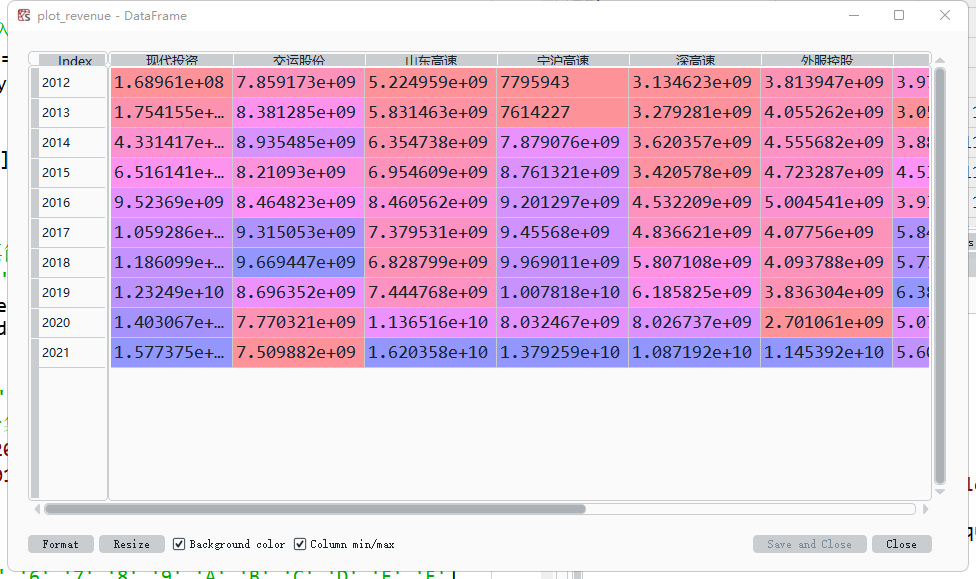Click the vertical scrollbar thumb
Screen dimensions: 976x579
click(940, 276)
